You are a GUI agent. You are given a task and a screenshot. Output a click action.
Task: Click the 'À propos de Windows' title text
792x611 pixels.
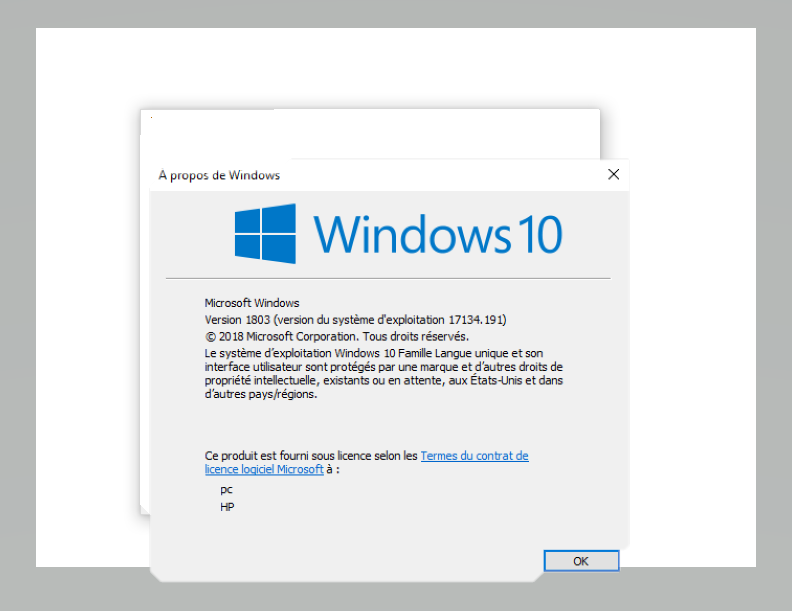(x=219, y=175)
